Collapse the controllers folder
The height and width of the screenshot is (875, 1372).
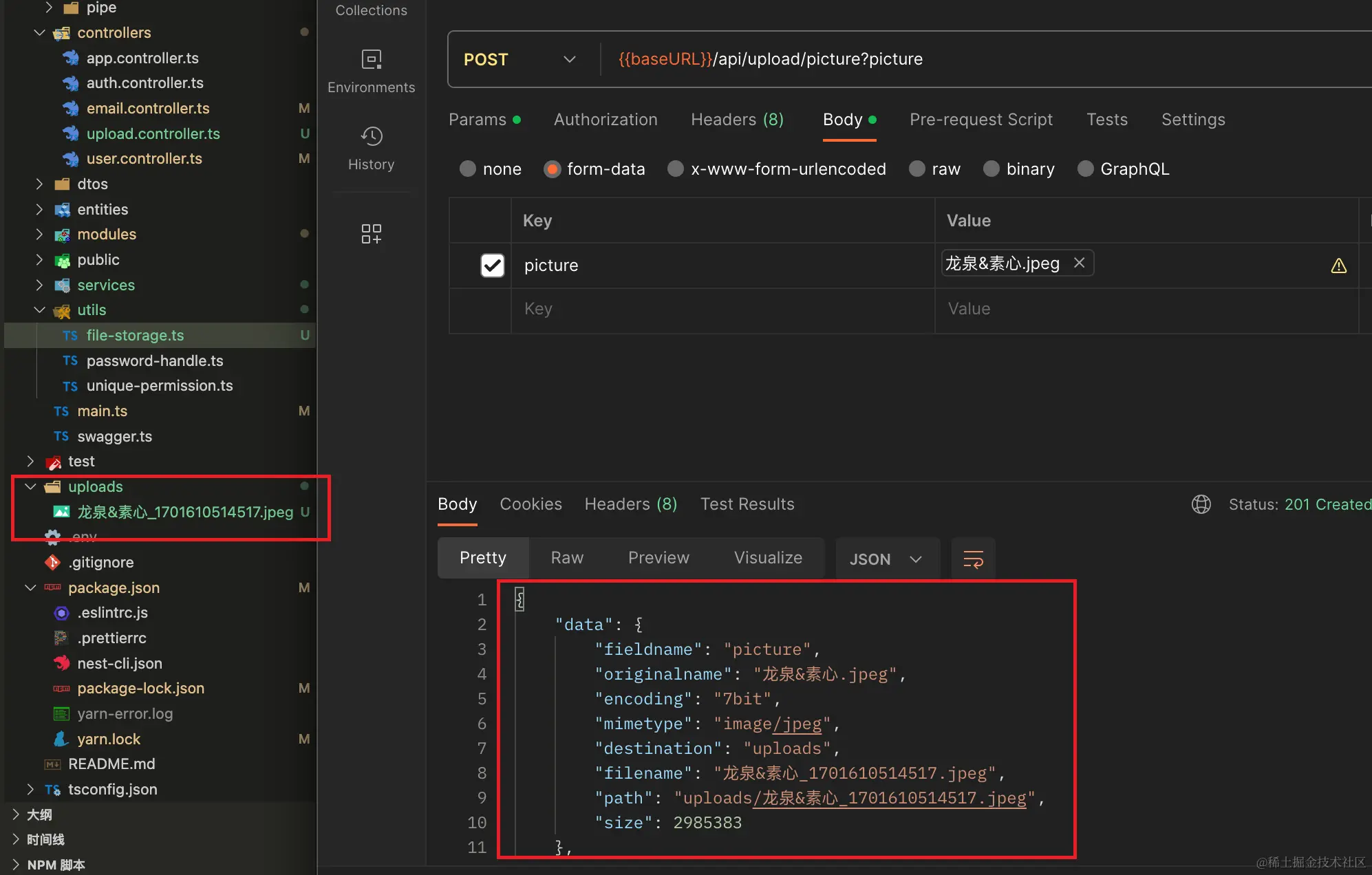click(x=39, y=32)
